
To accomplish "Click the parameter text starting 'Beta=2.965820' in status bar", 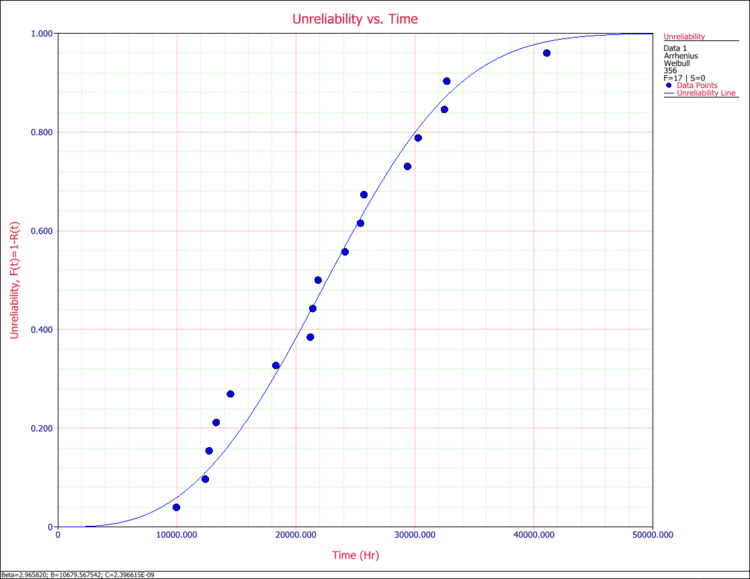I will coord(77,575).
